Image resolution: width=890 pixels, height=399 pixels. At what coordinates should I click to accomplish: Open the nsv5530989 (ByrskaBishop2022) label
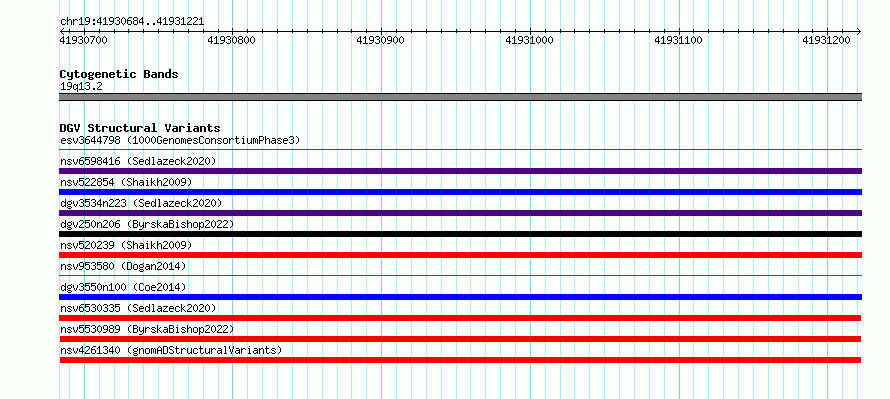click(147, 329)
